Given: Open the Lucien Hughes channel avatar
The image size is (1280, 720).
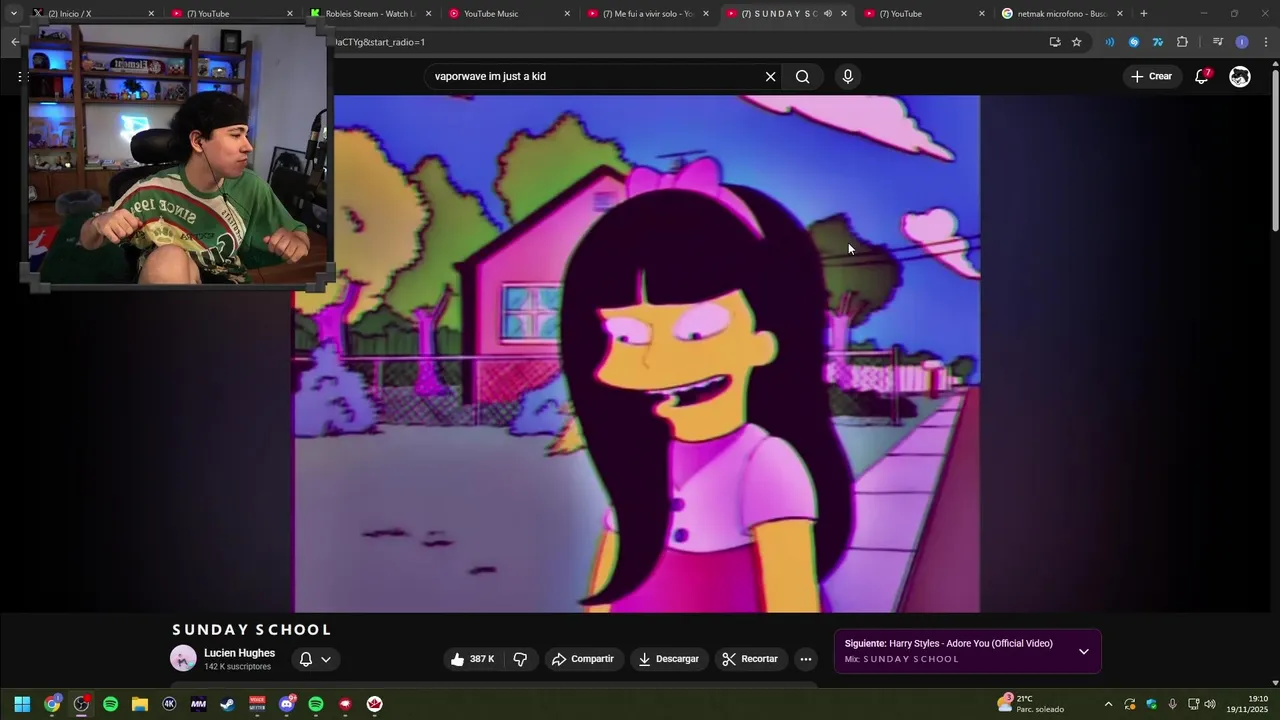Looking at the screenshot, I should click(x=183, y=658).
